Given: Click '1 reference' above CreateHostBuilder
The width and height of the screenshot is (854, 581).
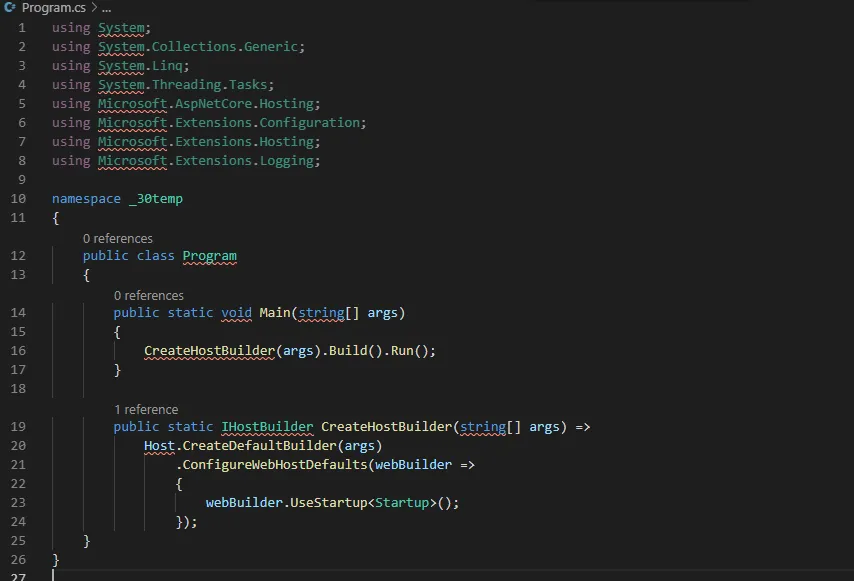Looking at the screenshot, I should pos(146,409).
